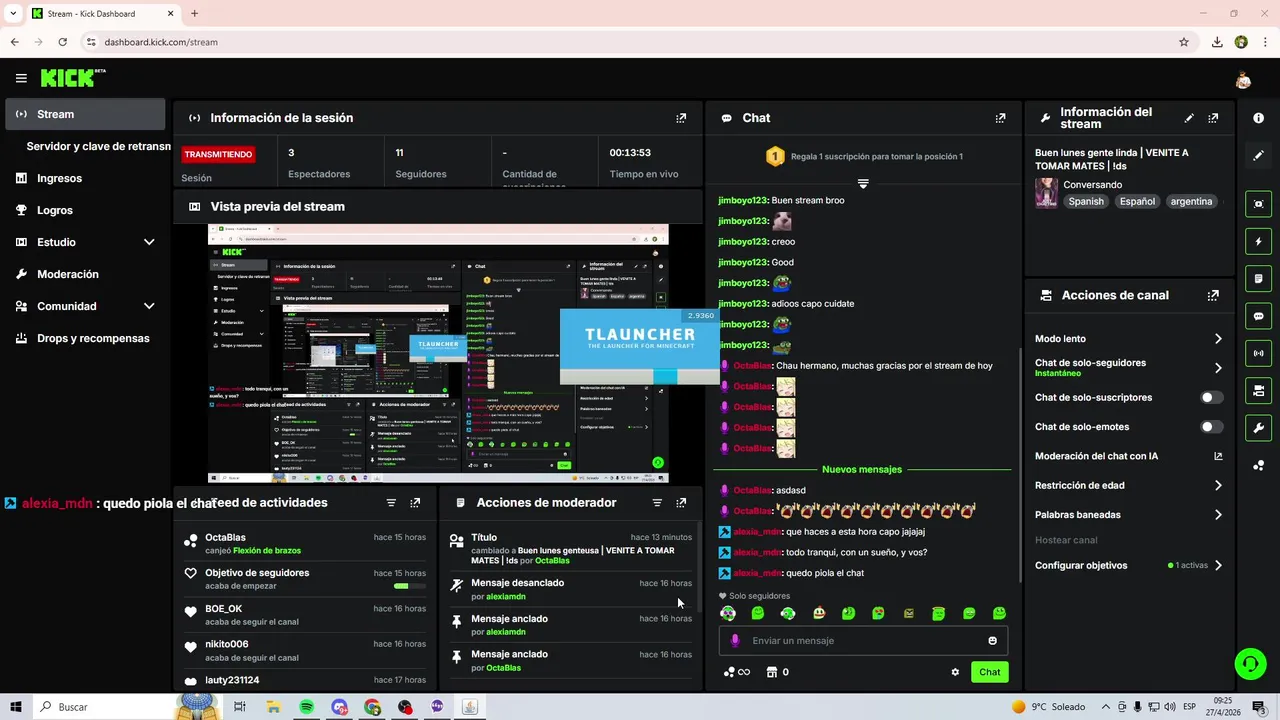Bookmark page with the star icon
The width and height of the screenshot is (1280, 720).
pyautogui.click(x=1184, y=42)
